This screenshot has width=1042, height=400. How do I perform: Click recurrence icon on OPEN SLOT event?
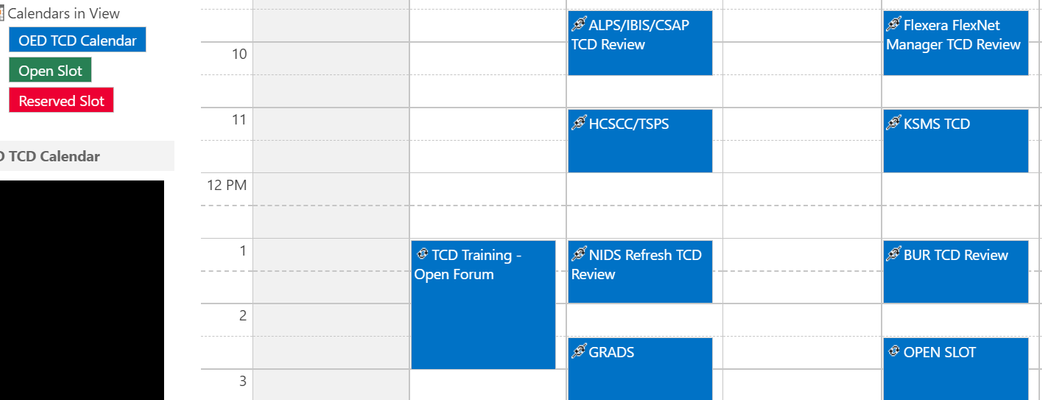pyautogui.click(x=894, y=351)
